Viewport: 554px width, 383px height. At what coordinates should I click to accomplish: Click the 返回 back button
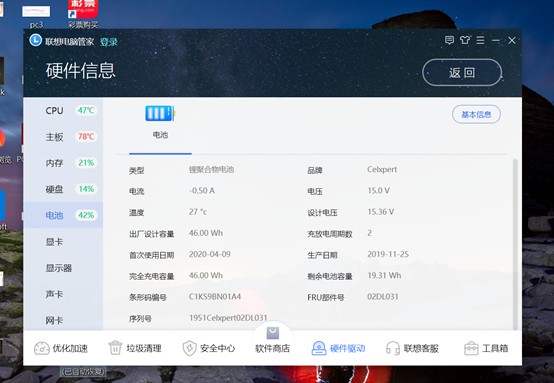tap(462, 72)
